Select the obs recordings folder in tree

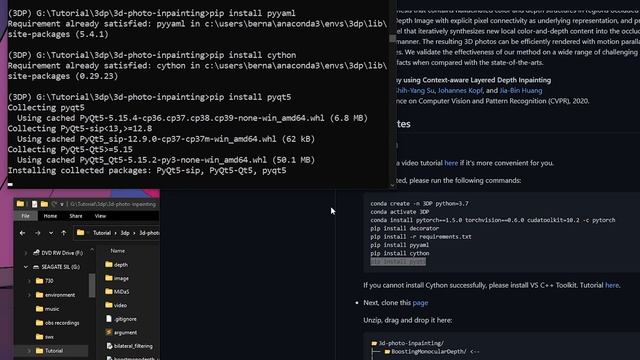pyautogui.click(x=62, y=323)
